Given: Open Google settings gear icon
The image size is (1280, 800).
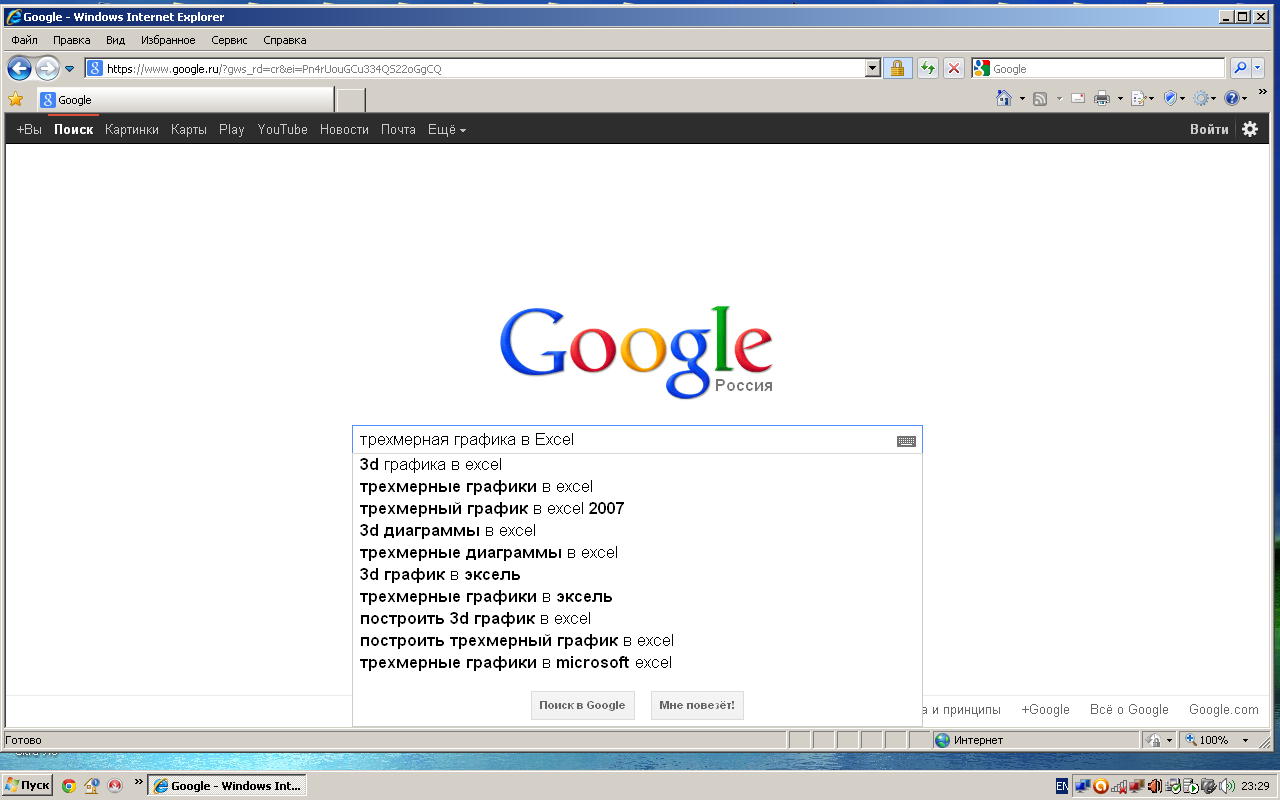Looking at the screenshot, I should [1250, 129].
